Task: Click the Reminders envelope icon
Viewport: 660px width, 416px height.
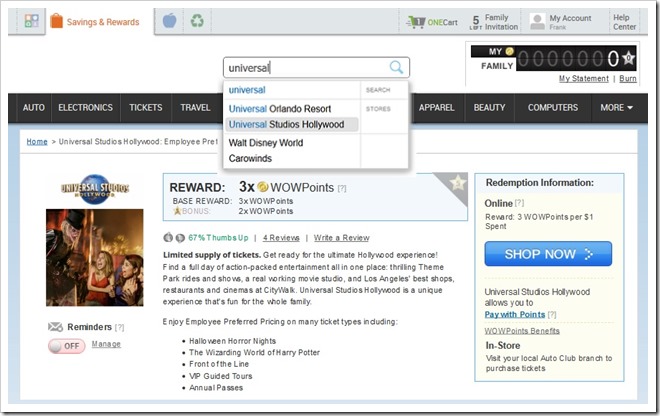Action: pos(55,327)
